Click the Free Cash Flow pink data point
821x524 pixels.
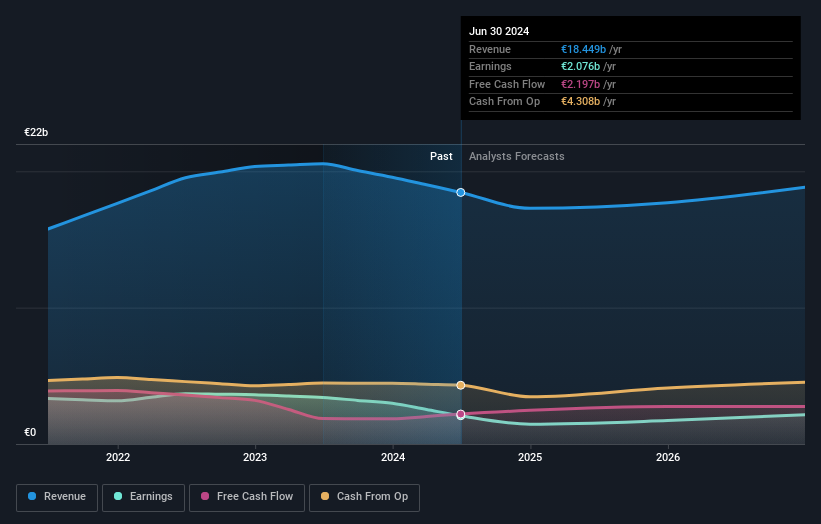461,414
